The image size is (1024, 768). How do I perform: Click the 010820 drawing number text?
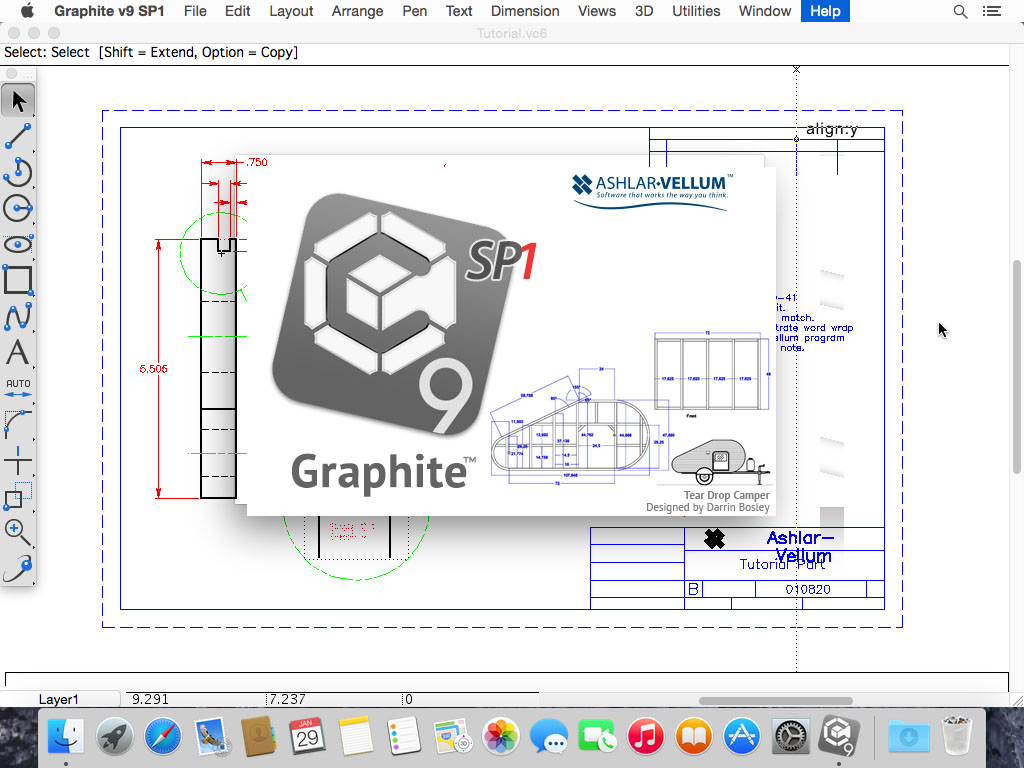(808, 589)
